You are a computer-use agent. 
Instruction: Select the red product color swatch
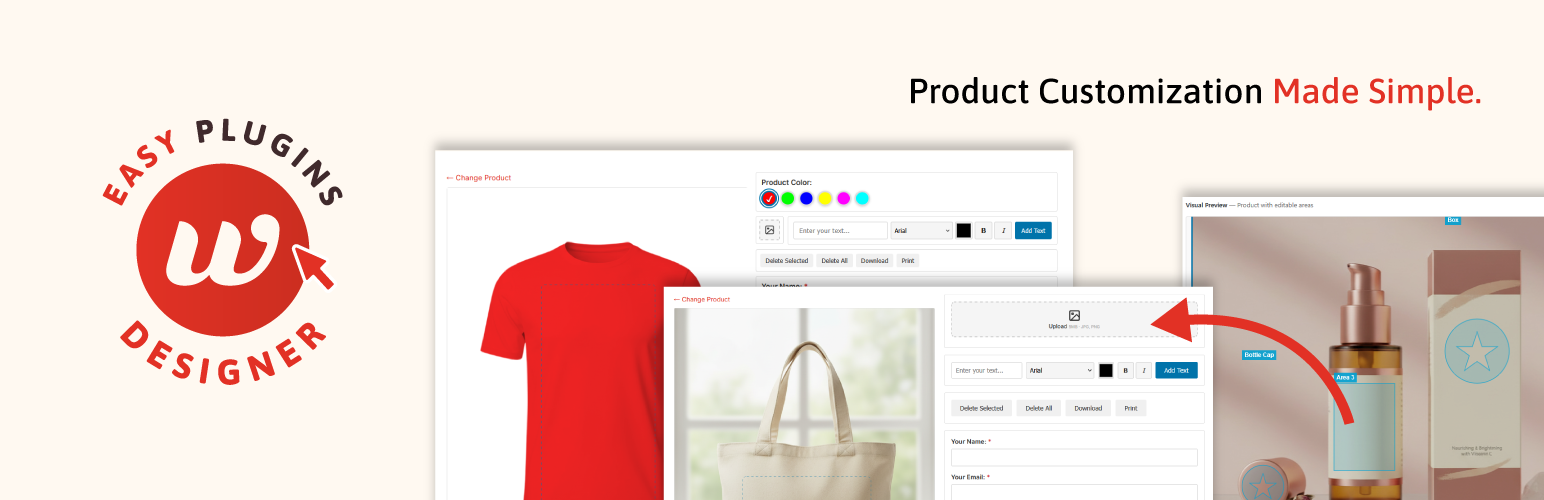768,198
